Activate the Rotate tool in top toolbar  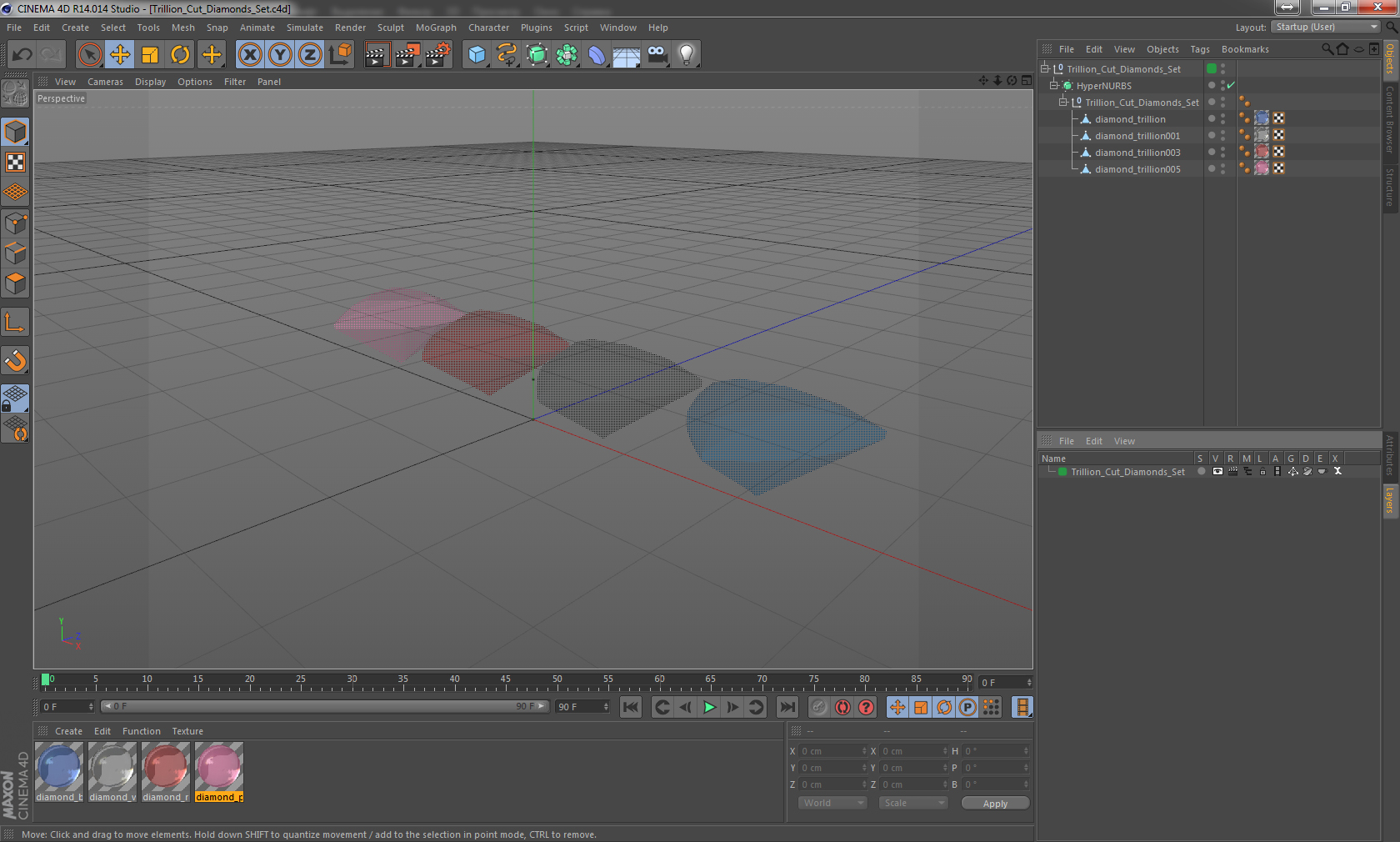[180, 55]
